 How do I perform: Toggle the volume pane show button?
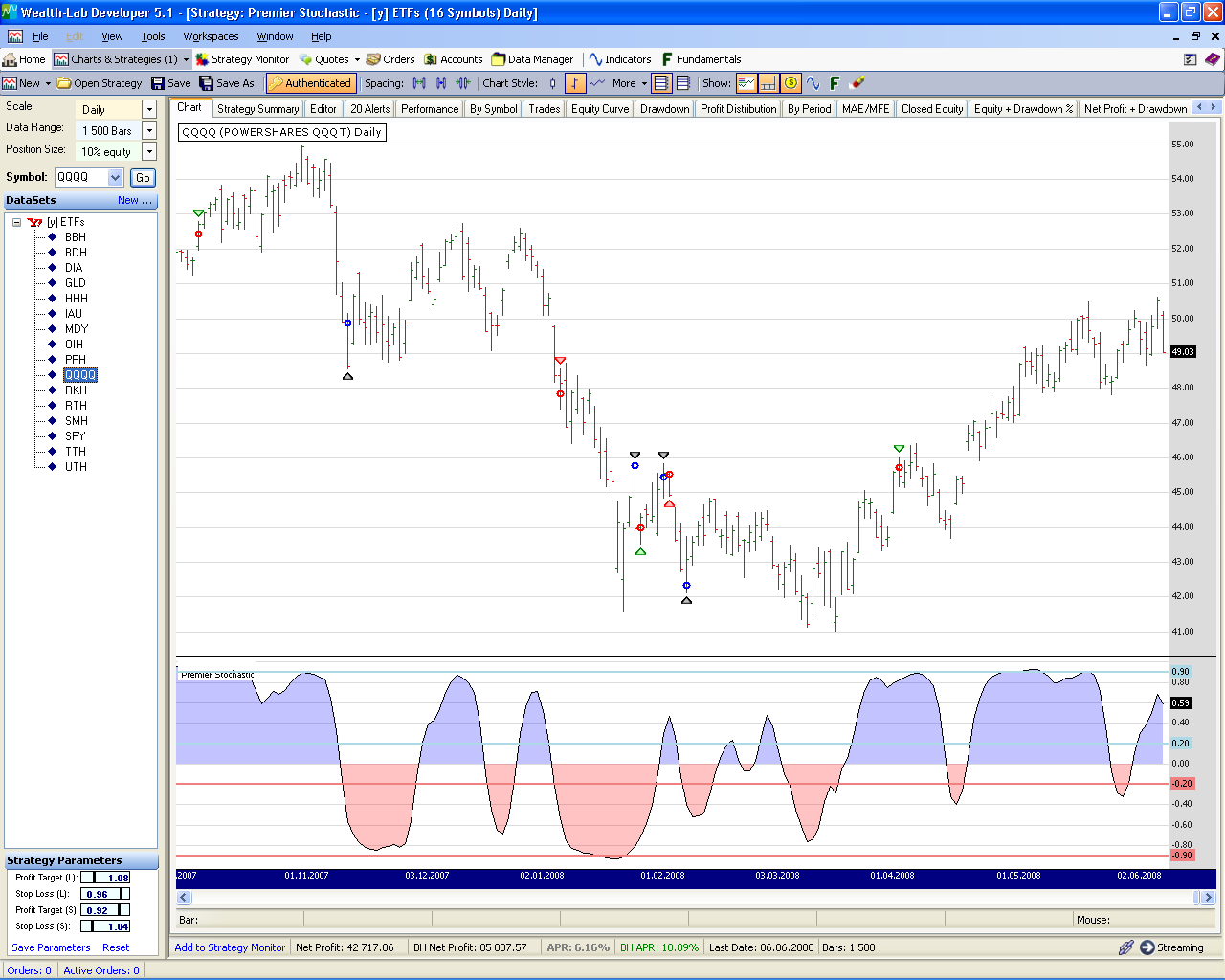coord(768,83)
